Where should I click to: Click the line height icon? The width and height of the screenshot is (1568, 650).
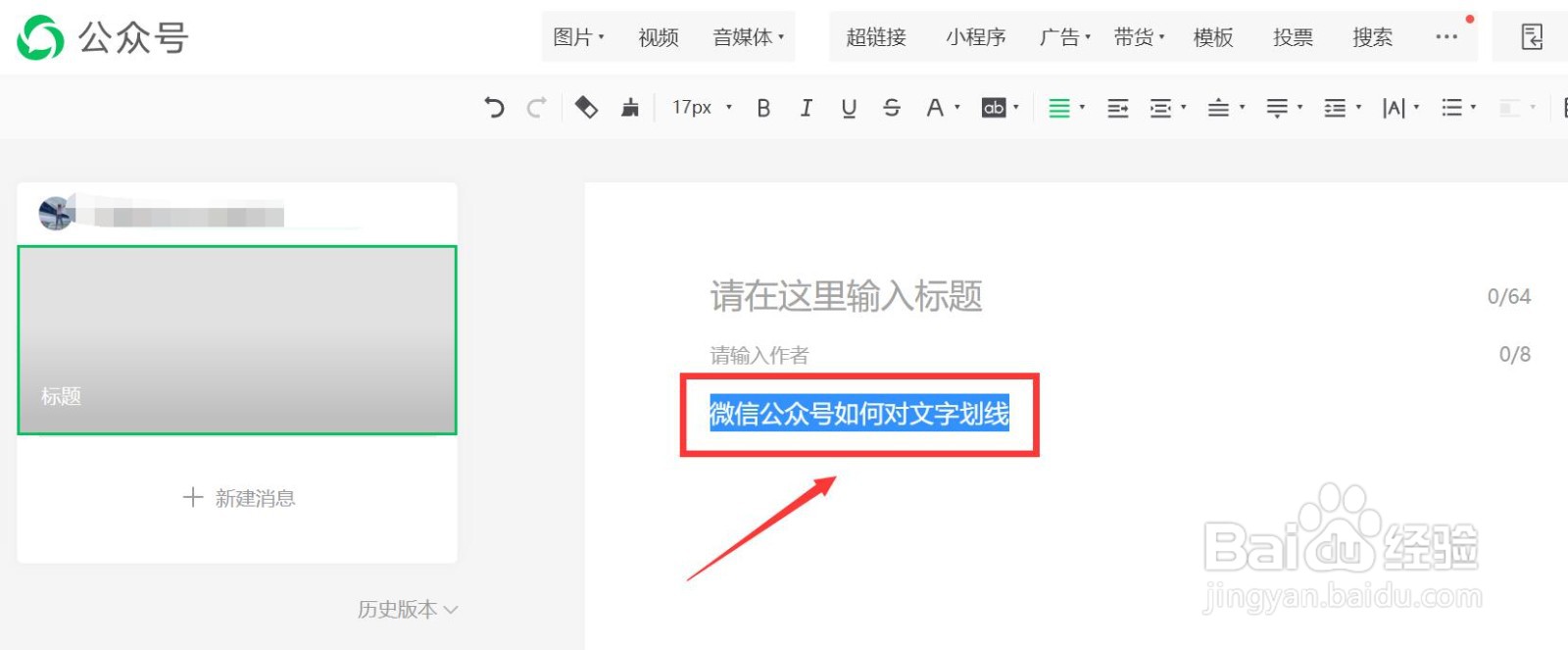tap(1335, 108)
